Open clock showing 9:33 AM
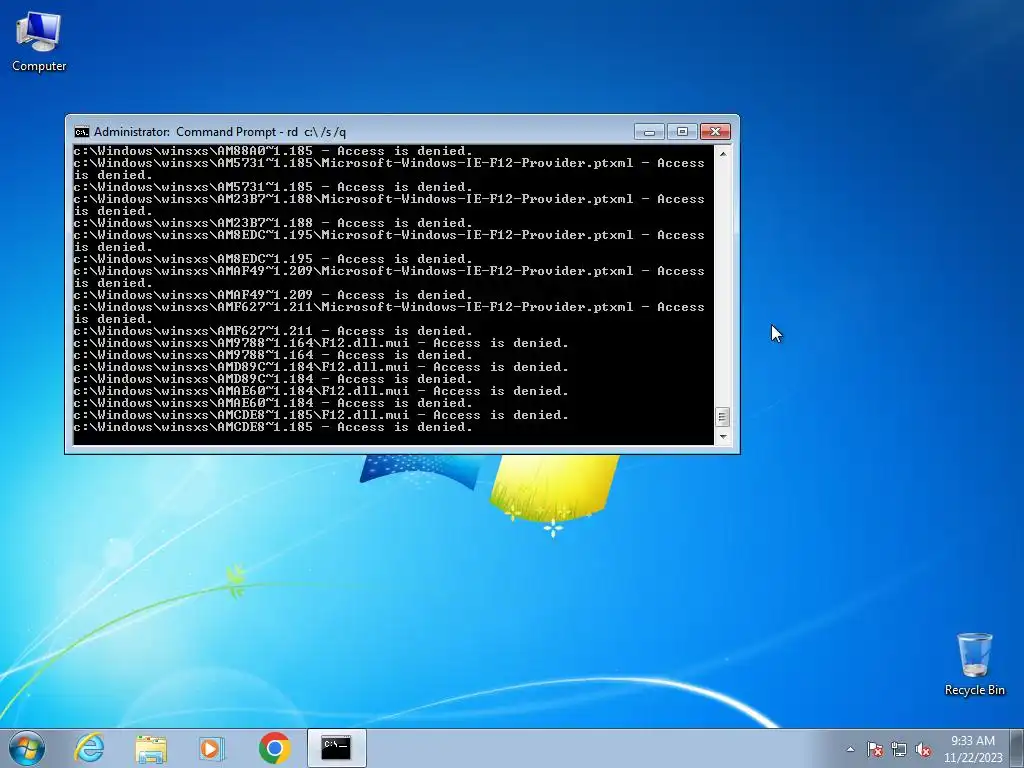The height and width of the screenshot is (768, 1024). click(972, 749)
